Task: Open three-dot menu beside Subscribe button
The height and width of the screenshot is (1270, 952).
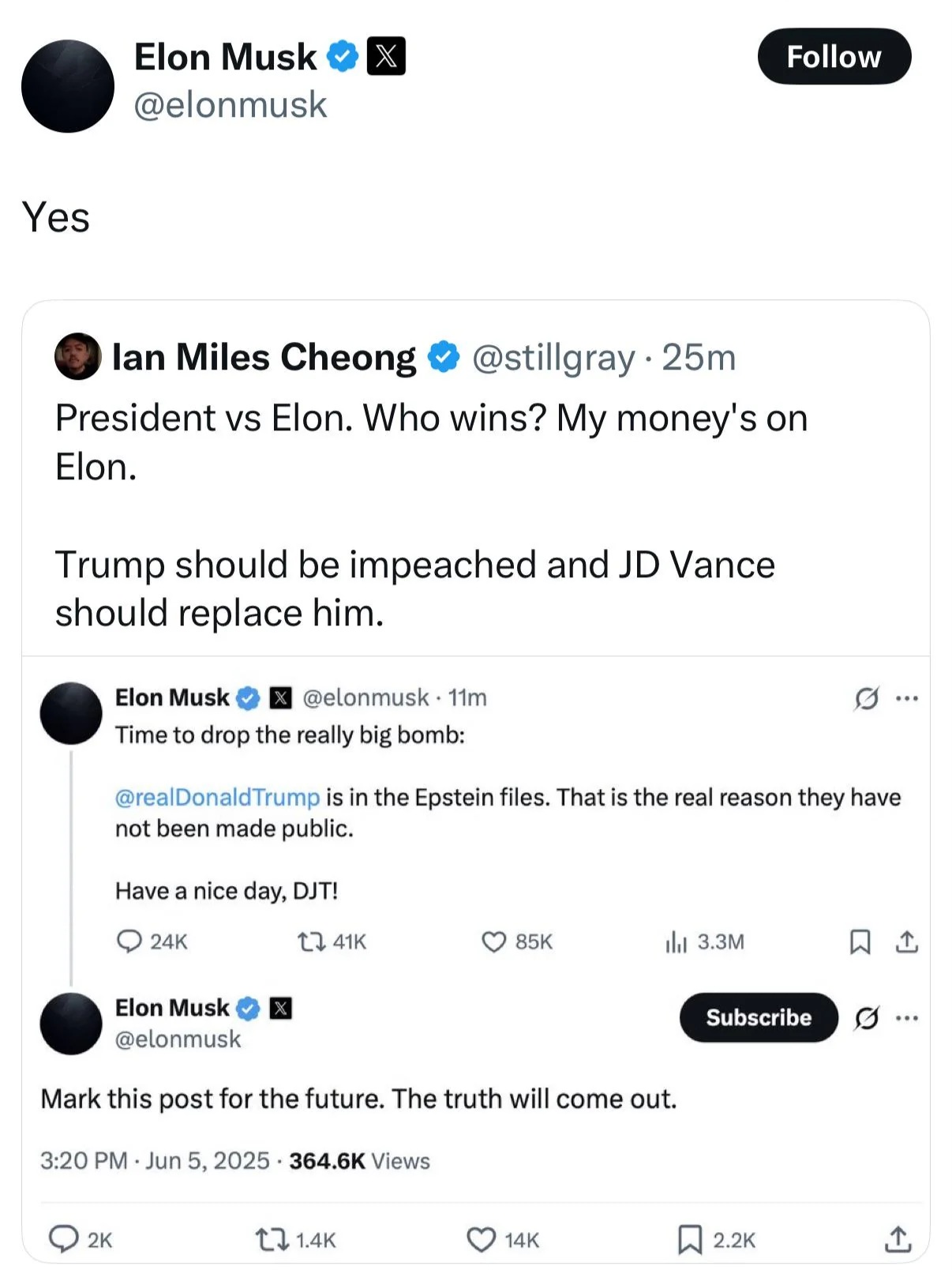Action: tap(907, 1018)
